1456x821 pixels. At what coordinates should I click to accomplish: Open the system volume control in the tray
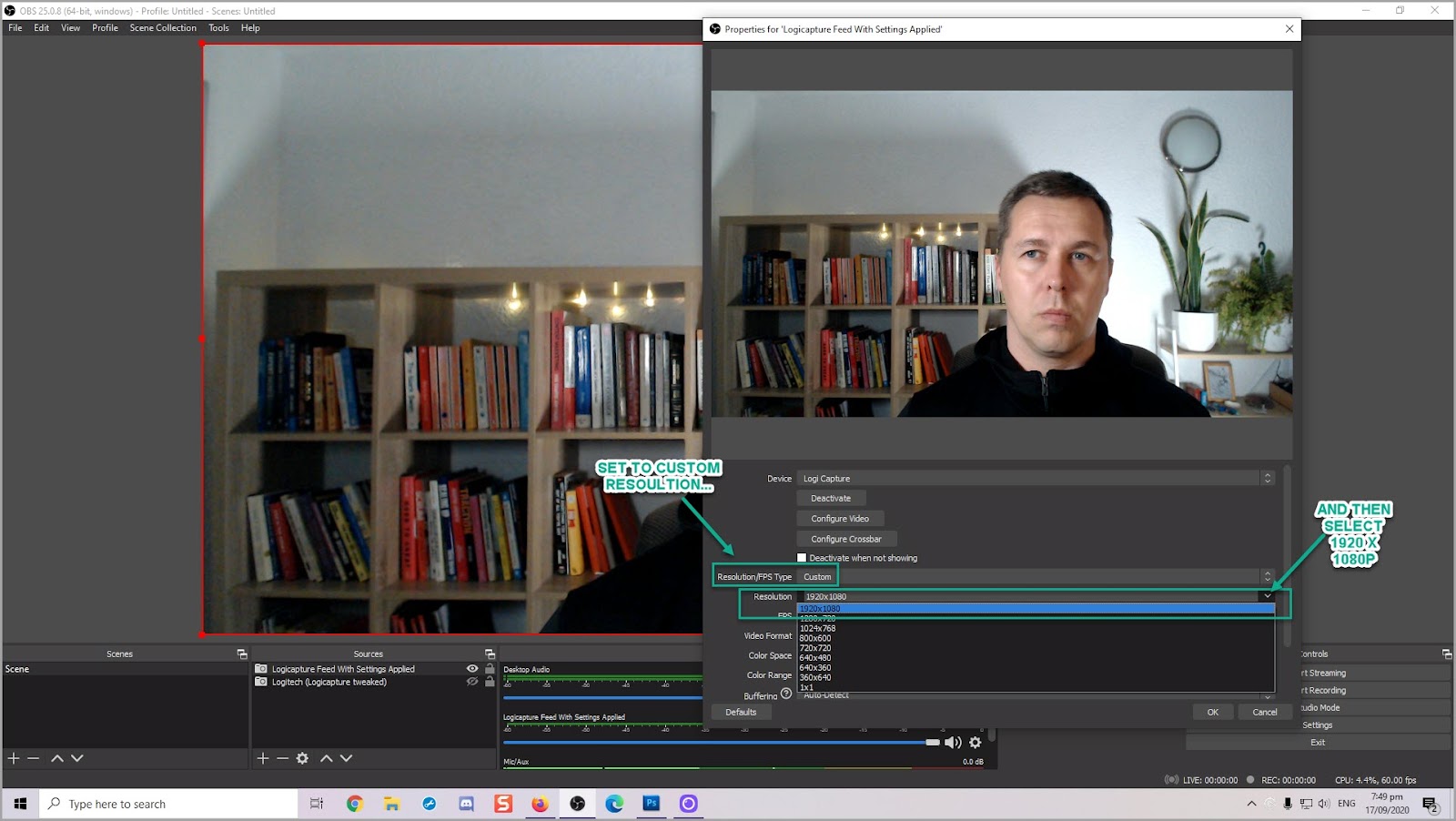1324,804
